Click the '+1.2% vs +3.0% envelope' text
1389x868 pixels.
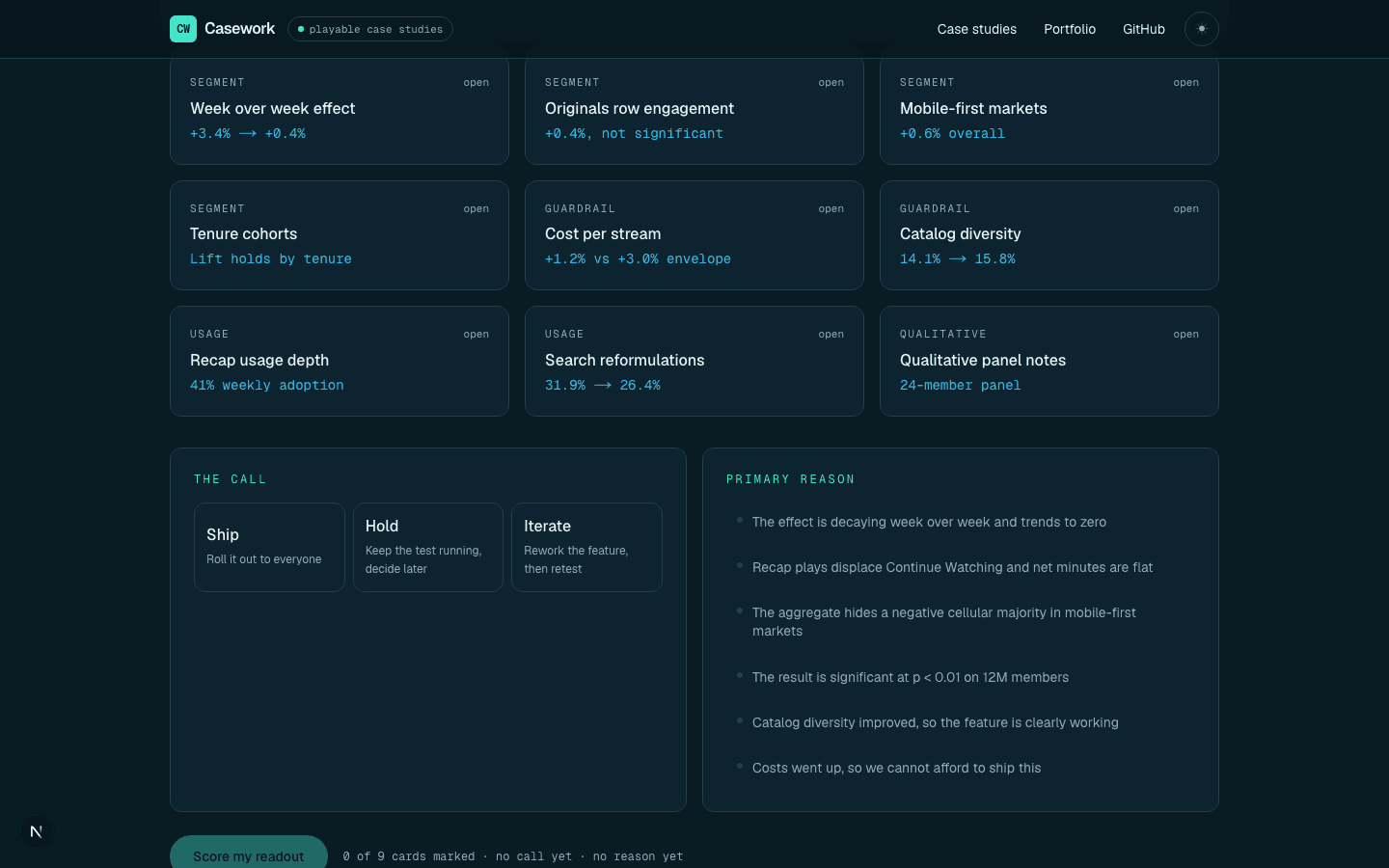click(638, 259)
